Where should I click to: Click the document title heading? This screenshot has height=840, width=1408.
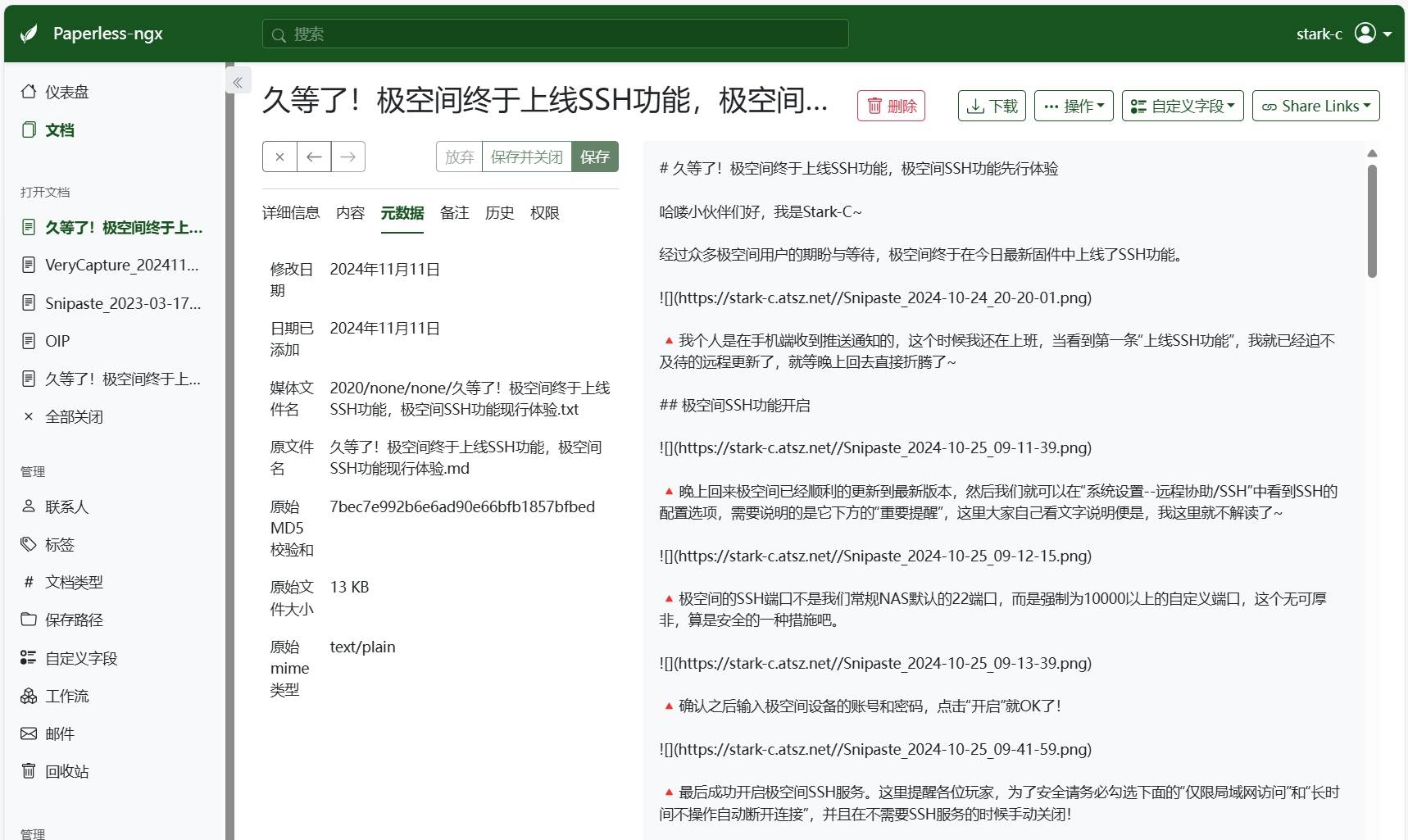[545, 101]
